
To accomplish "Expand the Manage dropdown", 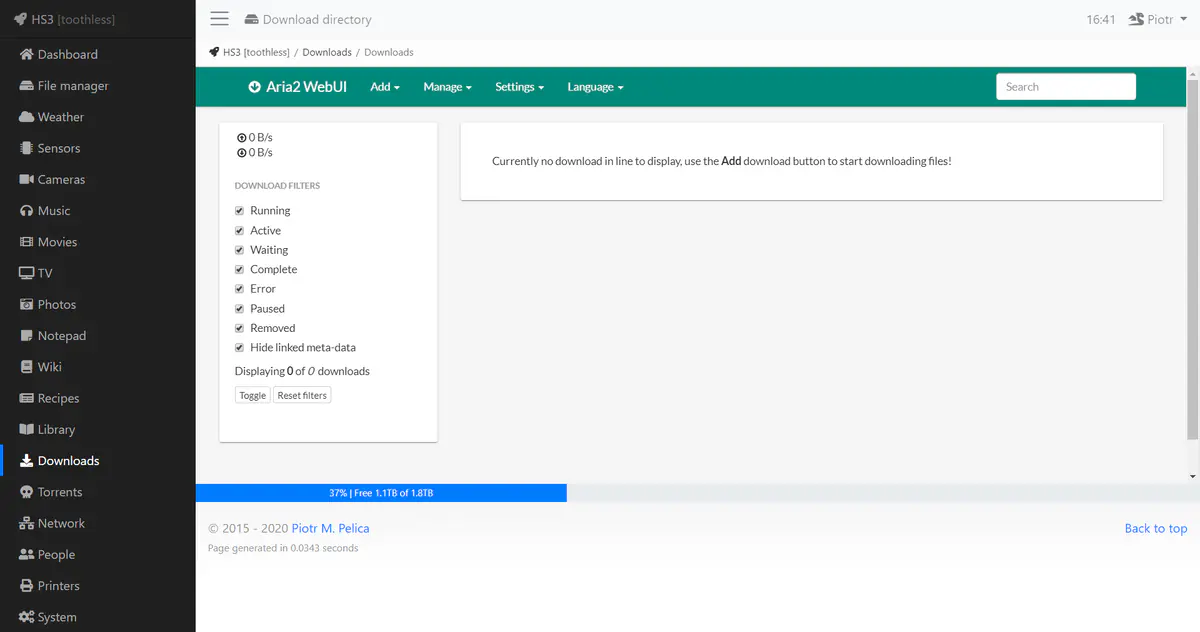I will coord(447,87).
